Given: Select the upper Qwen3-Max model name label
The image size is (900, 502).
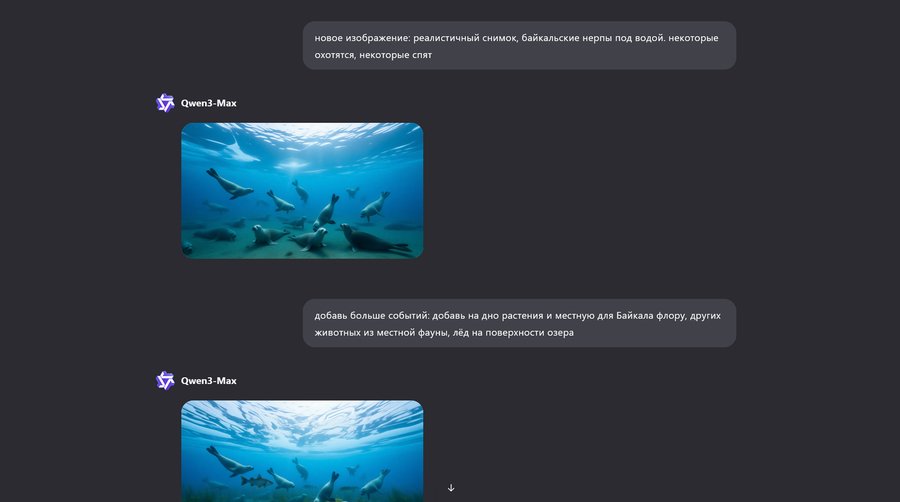Looking at the screenshot, I should tap(208, 103).
